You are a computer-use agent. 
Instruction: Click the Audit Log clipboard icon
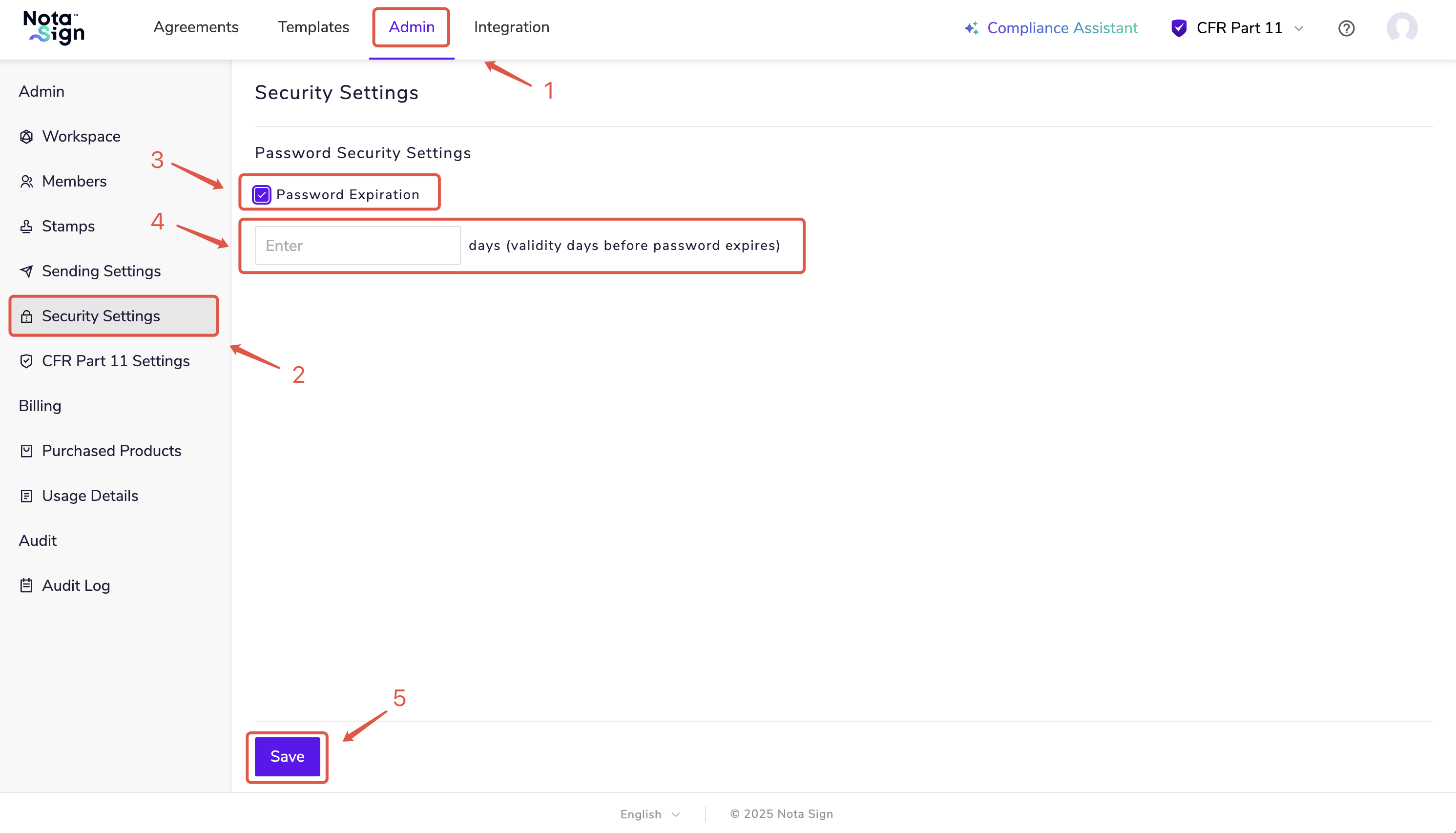[x=26, y=585]
